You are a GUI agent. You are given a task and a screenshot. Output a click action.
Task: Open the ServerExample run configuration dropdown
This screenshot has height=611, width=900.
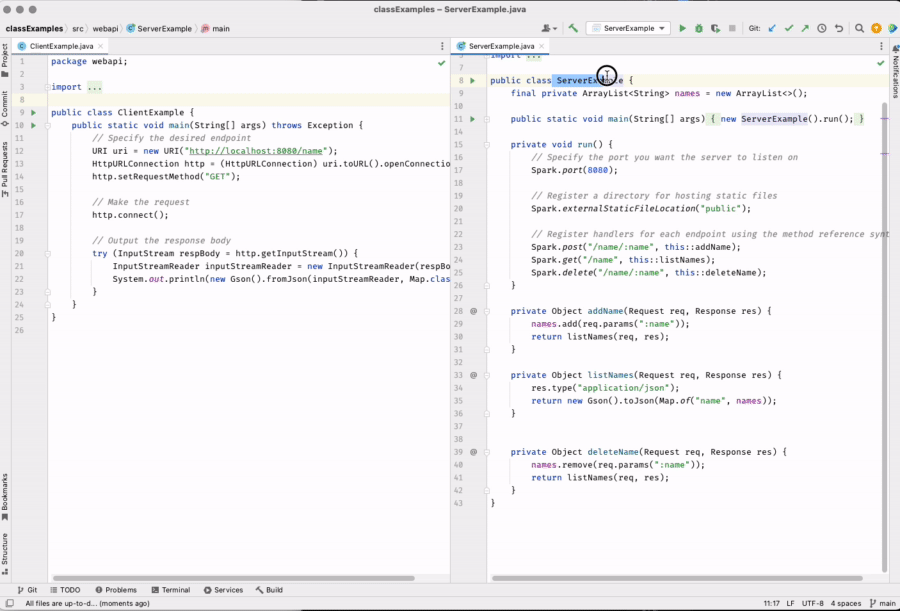click(x=628, y=28)
